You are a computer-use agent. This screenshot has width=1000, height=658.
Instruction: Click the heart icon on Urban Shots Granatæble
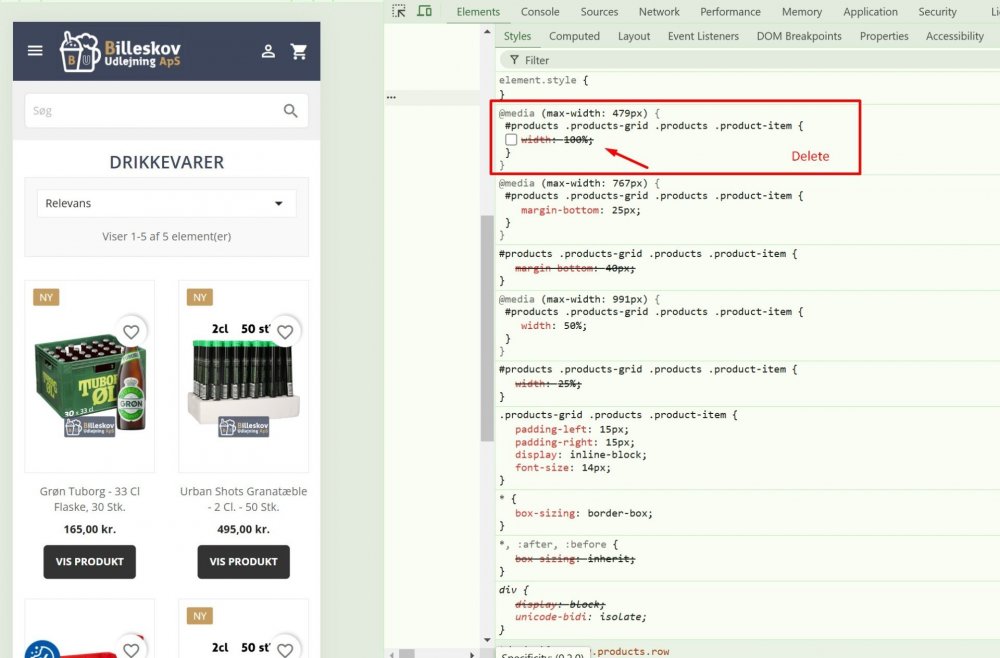(285, 331)
